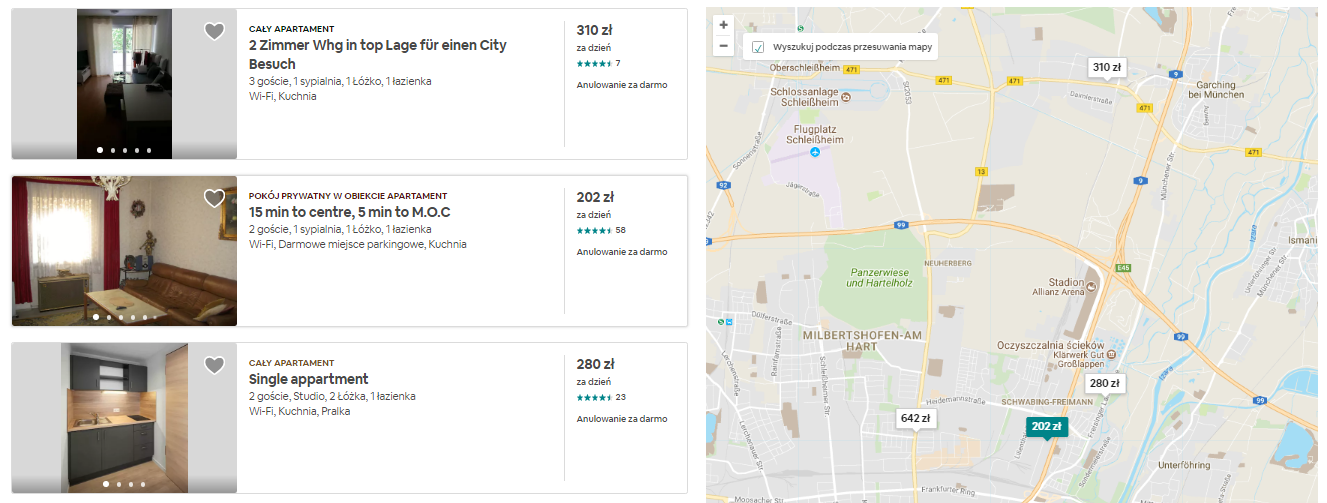
Task: Click the highlighted 202 zł map marker
Action: click(x=1046, y=427)
